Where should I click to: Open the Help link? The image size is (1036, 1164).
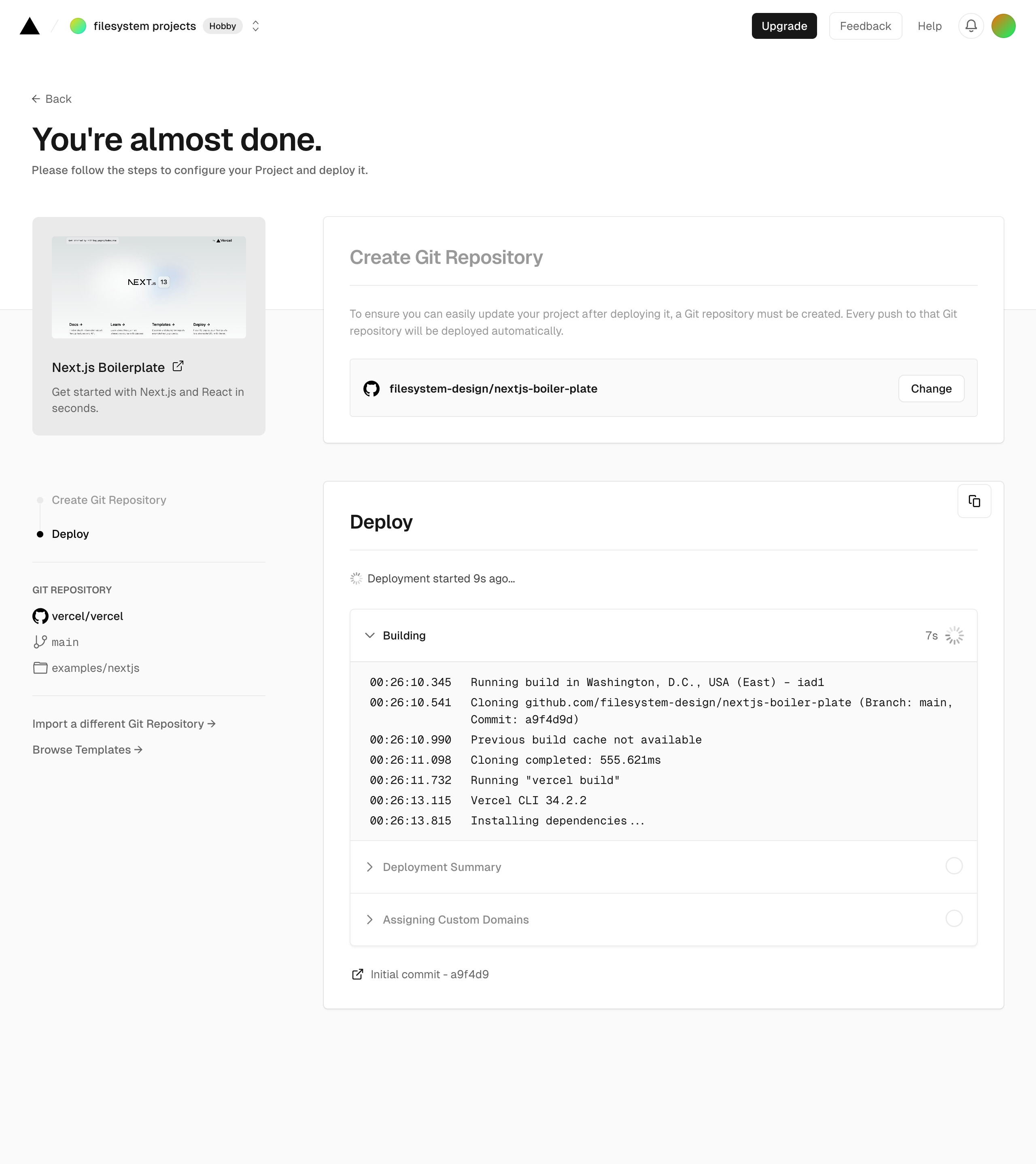(930, 26)
